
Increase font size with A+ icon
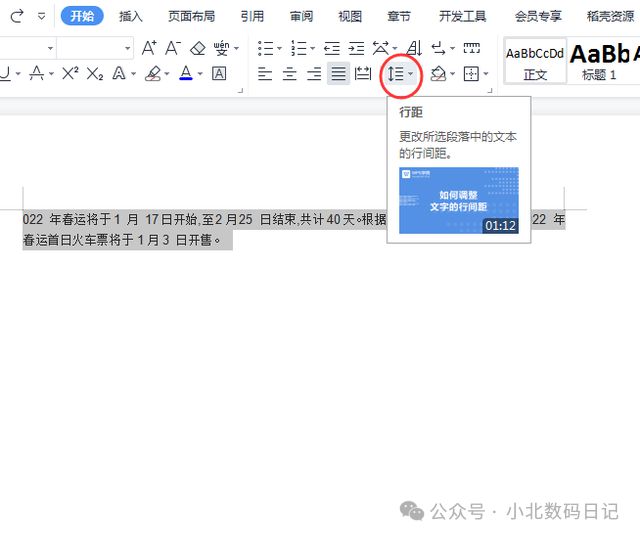coord(149,48)
